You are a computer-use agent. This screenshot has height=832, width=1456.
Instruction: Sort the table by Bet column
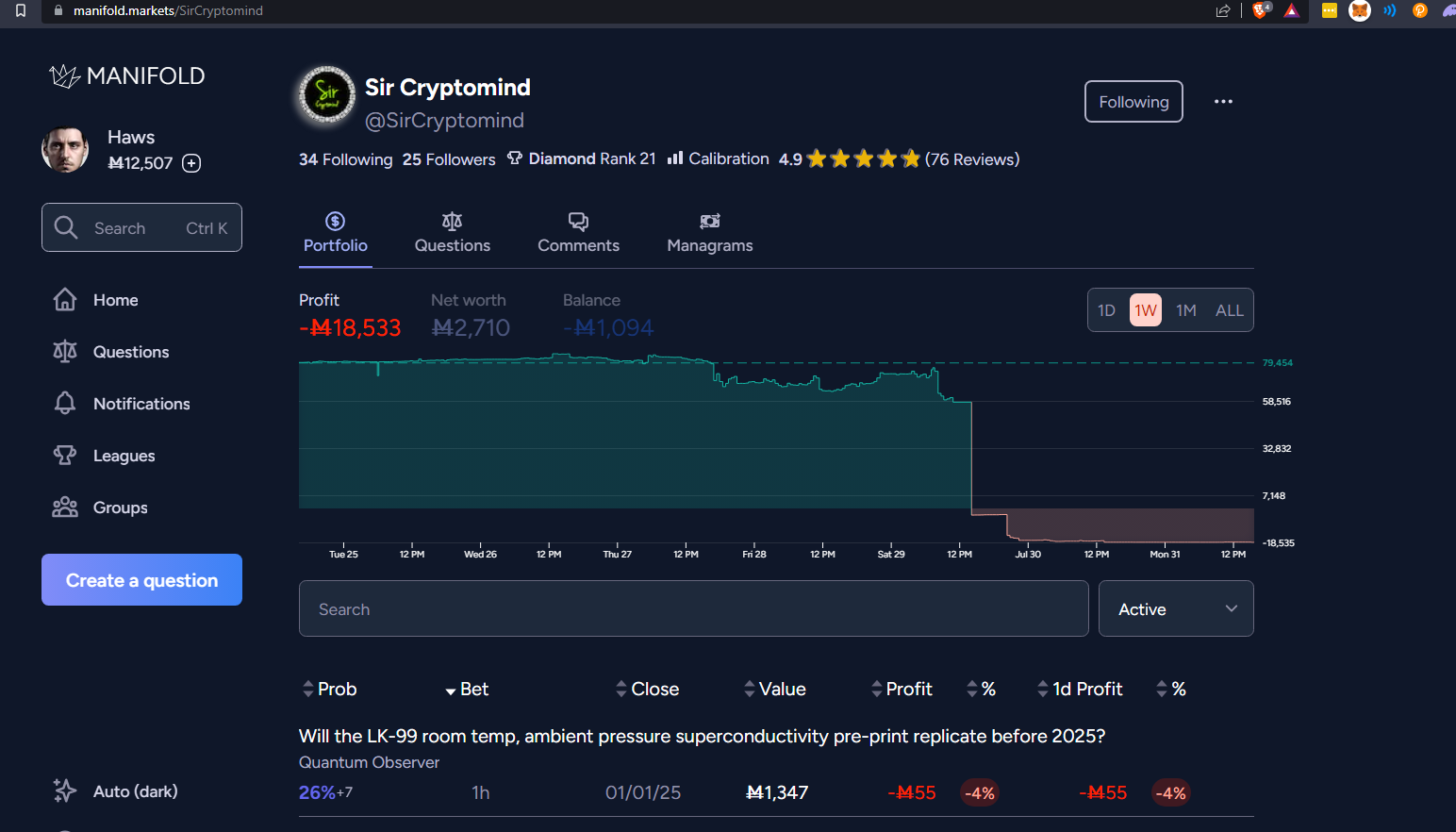pos(467,689)
